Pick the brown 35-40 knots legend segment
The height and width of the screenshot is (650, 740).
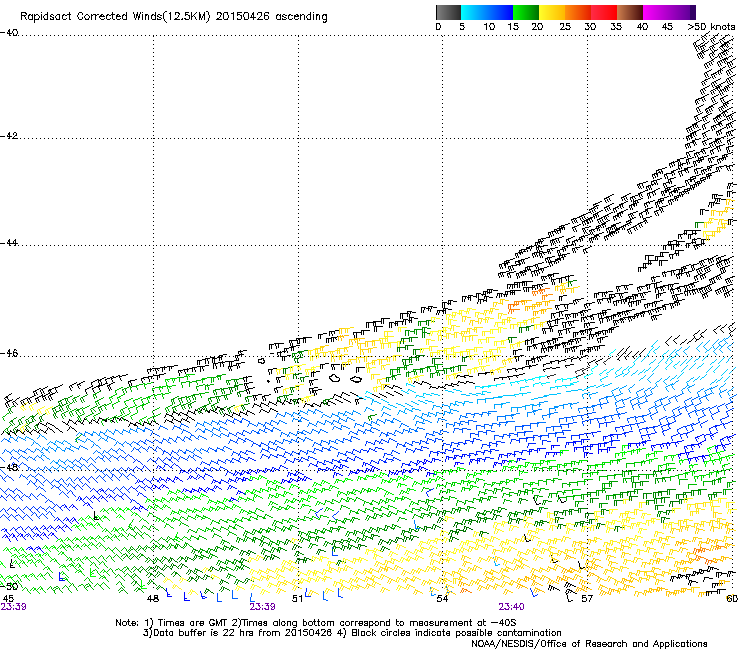(x=630, y=12)
